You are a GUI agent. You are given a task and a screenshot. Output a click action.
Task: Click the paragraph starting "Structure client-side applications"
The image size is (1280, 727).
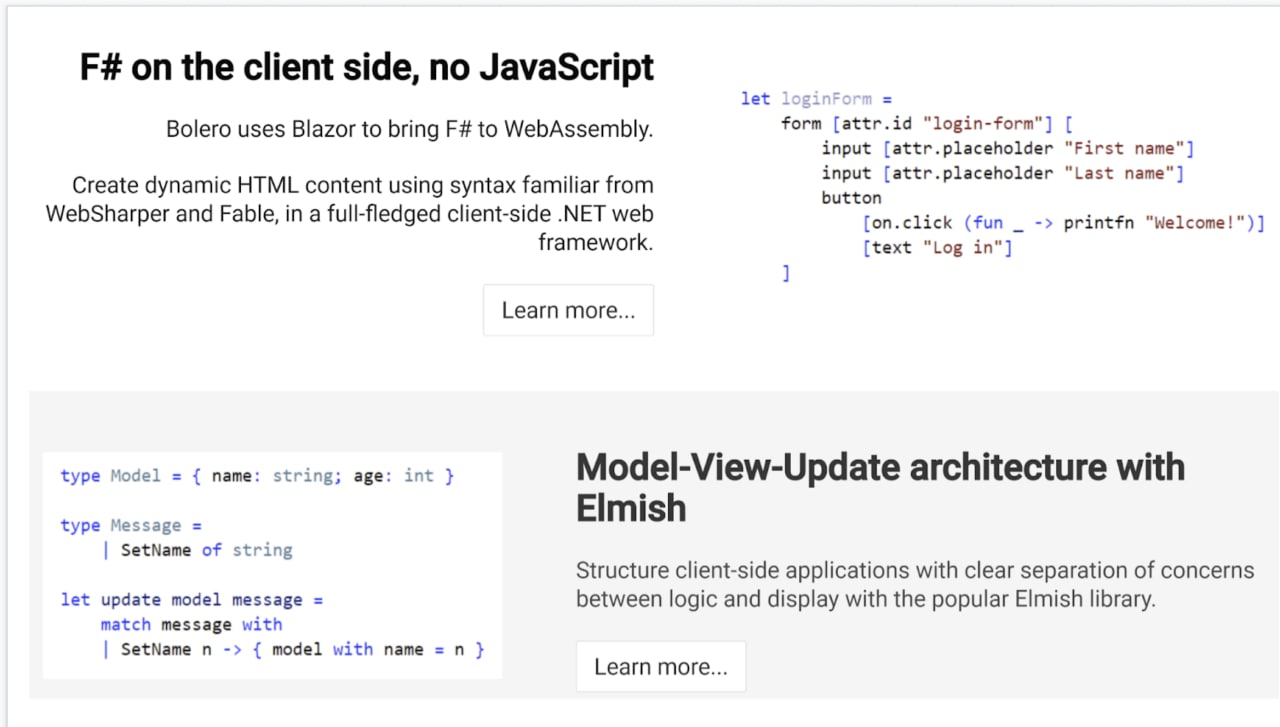(915, 585)
